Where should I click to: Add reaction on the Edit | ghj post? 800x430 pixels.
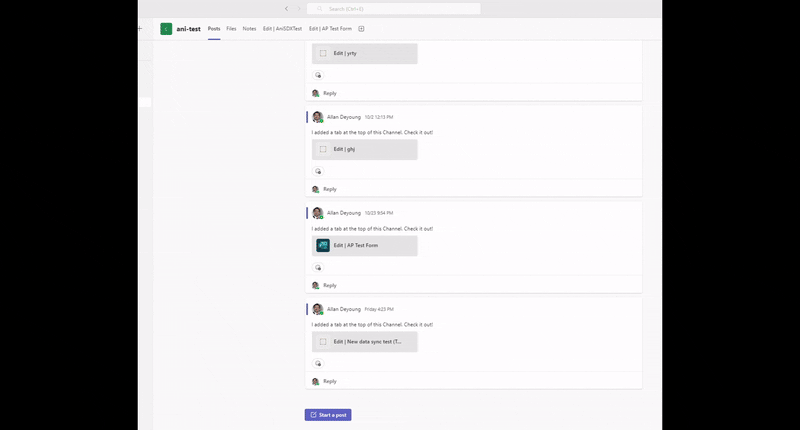318,171
